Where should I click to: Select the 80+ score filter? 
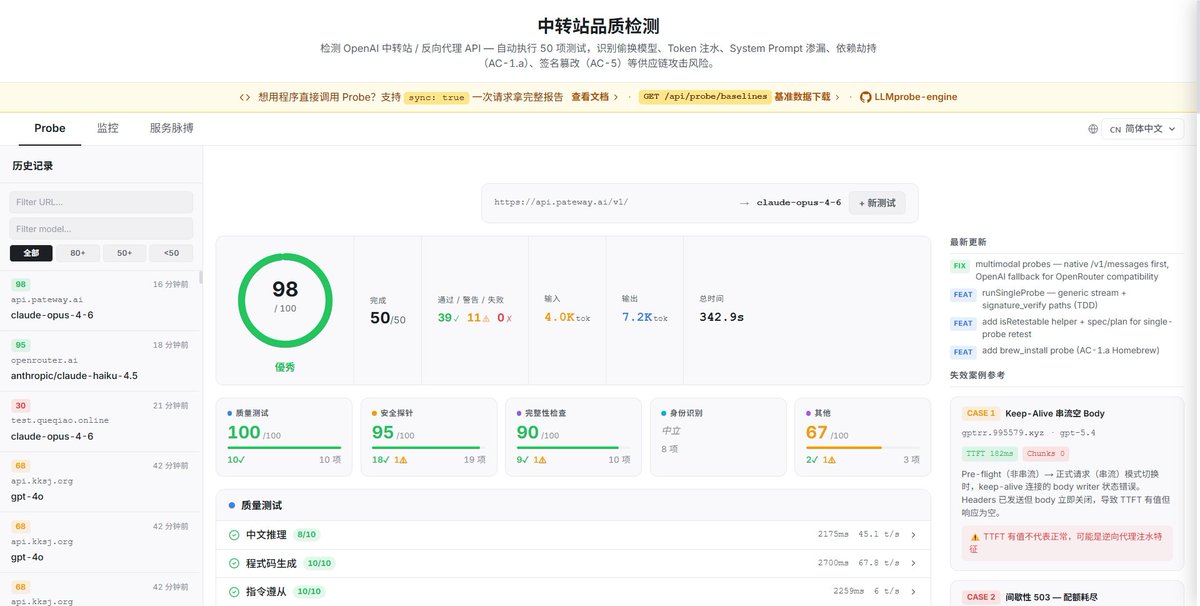tap(77, 253)
